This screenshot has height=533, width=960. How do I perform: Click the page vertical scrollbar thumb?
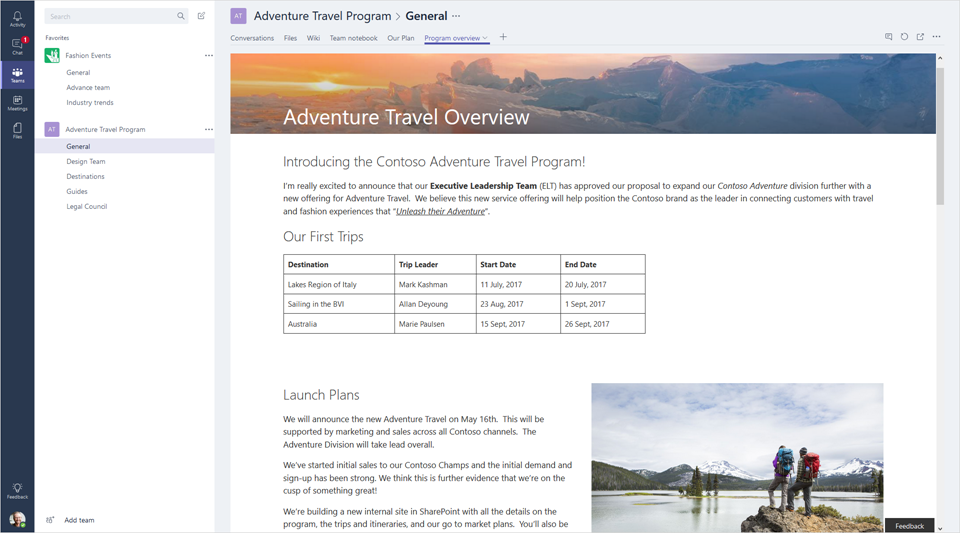[940, 136]
